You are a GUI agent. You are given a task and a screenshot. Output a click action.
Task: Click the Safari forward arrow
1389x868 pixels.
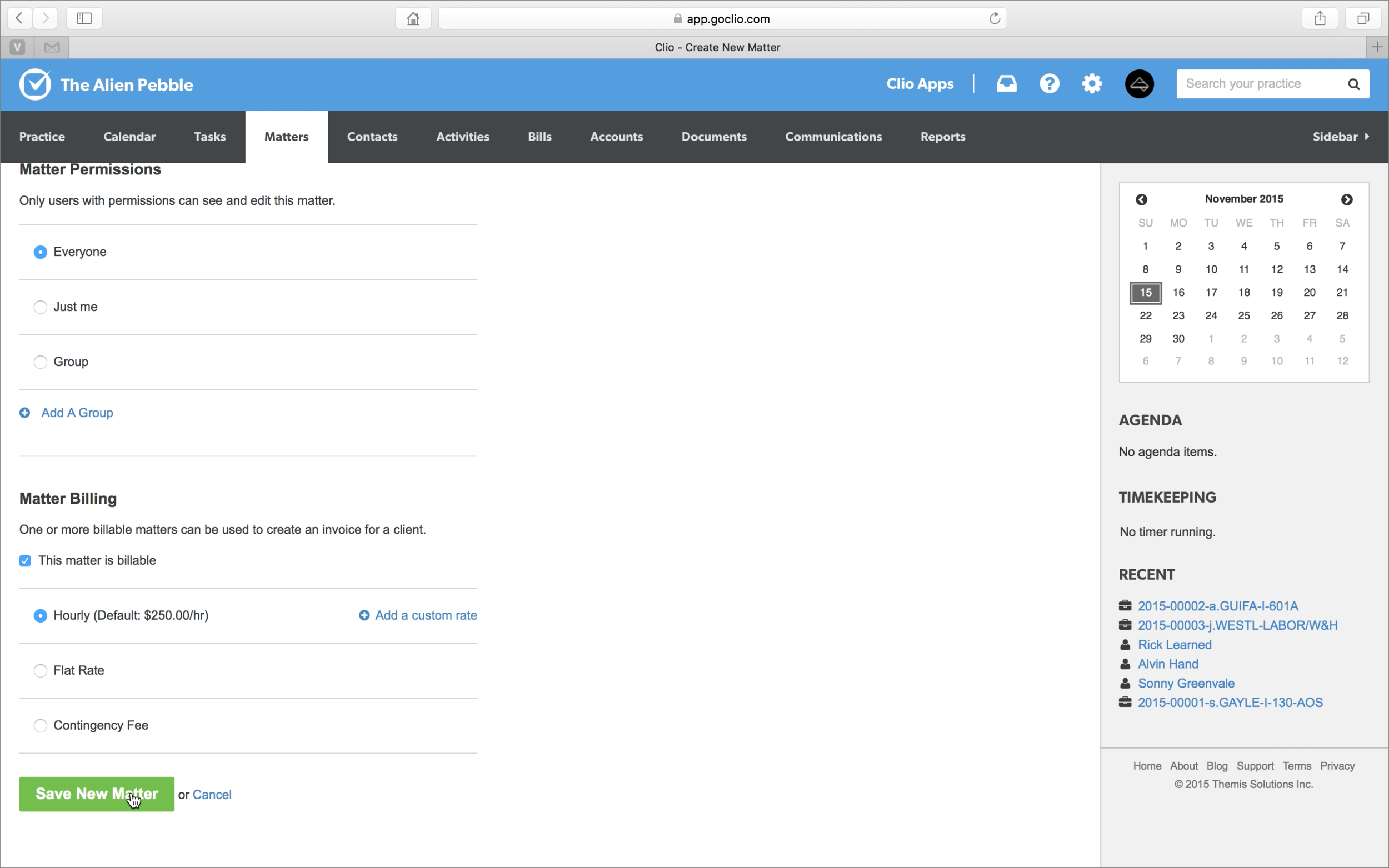click(x=45, y=18)
